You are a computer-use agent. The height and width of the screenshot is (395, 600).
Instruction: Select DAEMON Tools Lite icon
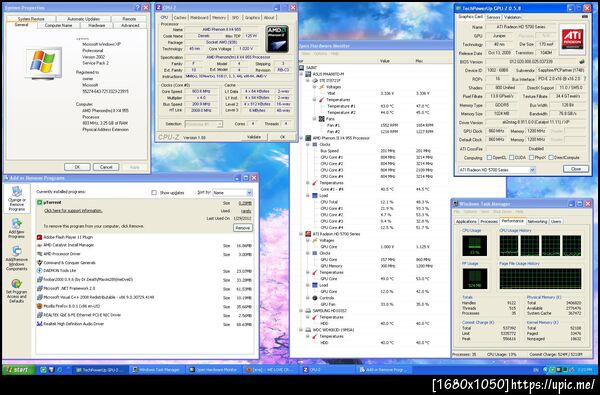(39, 271)
